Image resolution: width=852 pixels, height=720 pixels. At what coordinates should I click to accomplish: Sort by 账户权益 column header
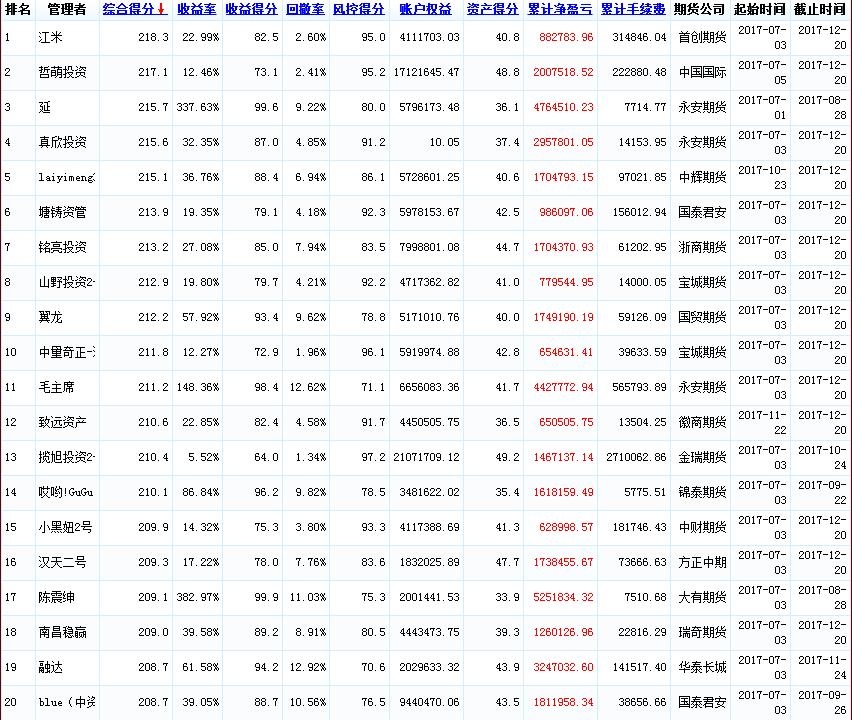click(425, 9)
